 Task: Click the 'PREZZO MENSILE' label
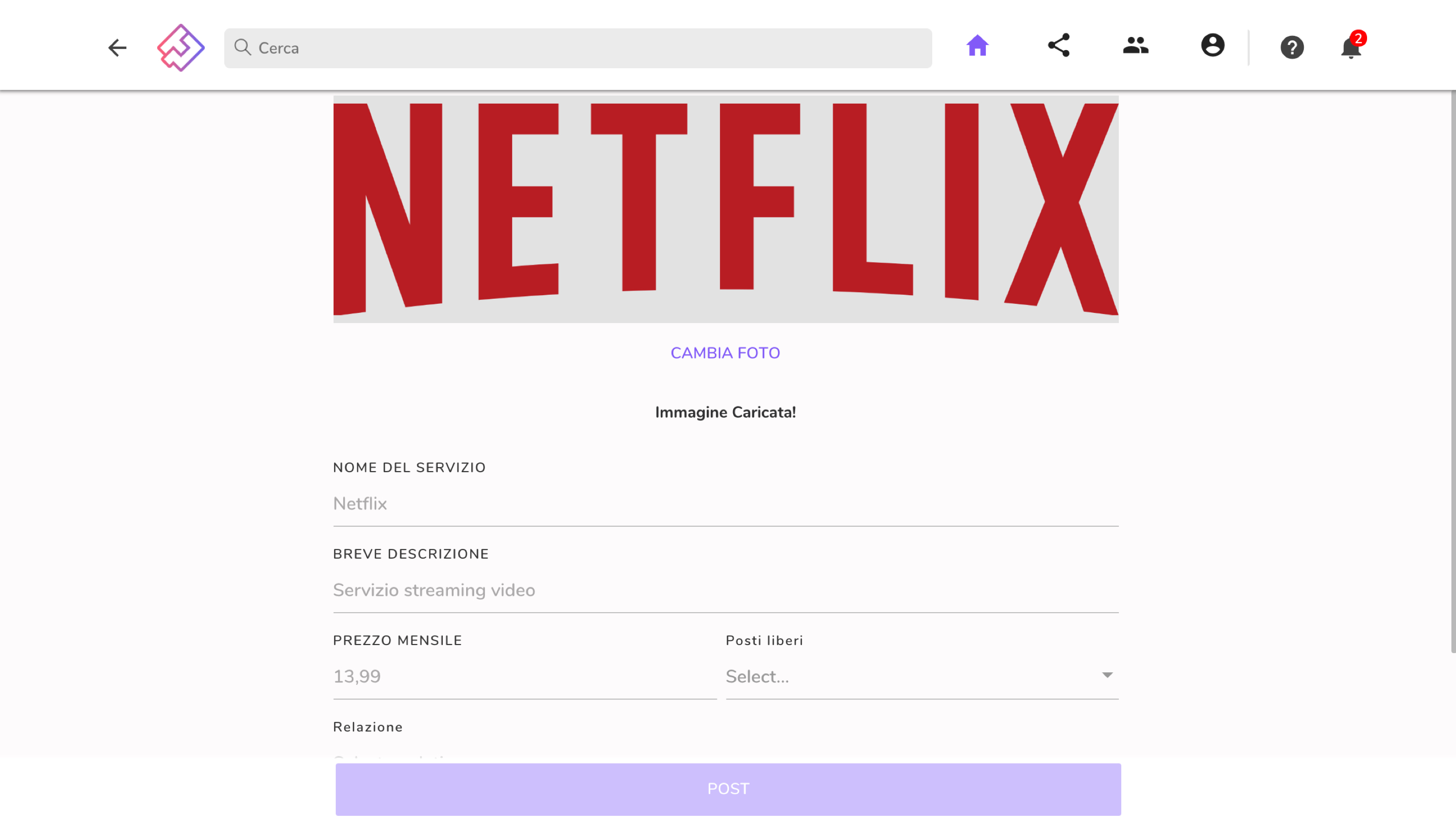click(x=397, y=640)
